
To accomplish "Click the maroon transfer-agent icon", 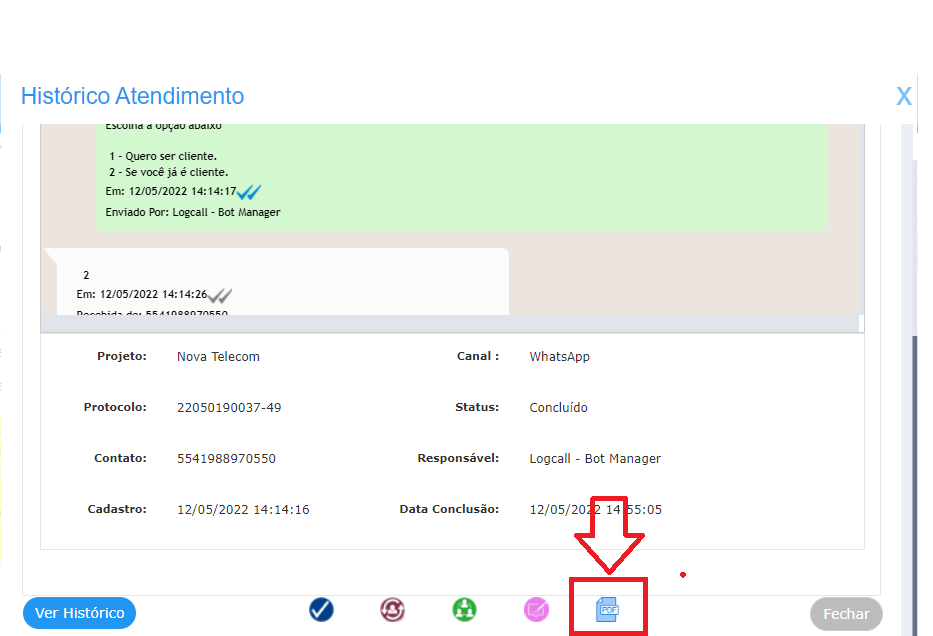I will [393, 610].
